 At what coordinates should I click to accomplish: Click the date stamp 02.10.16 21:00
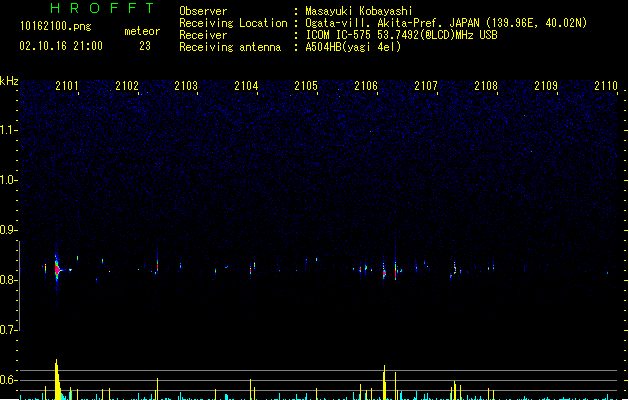pyautogui.click(x=61, y=46)
